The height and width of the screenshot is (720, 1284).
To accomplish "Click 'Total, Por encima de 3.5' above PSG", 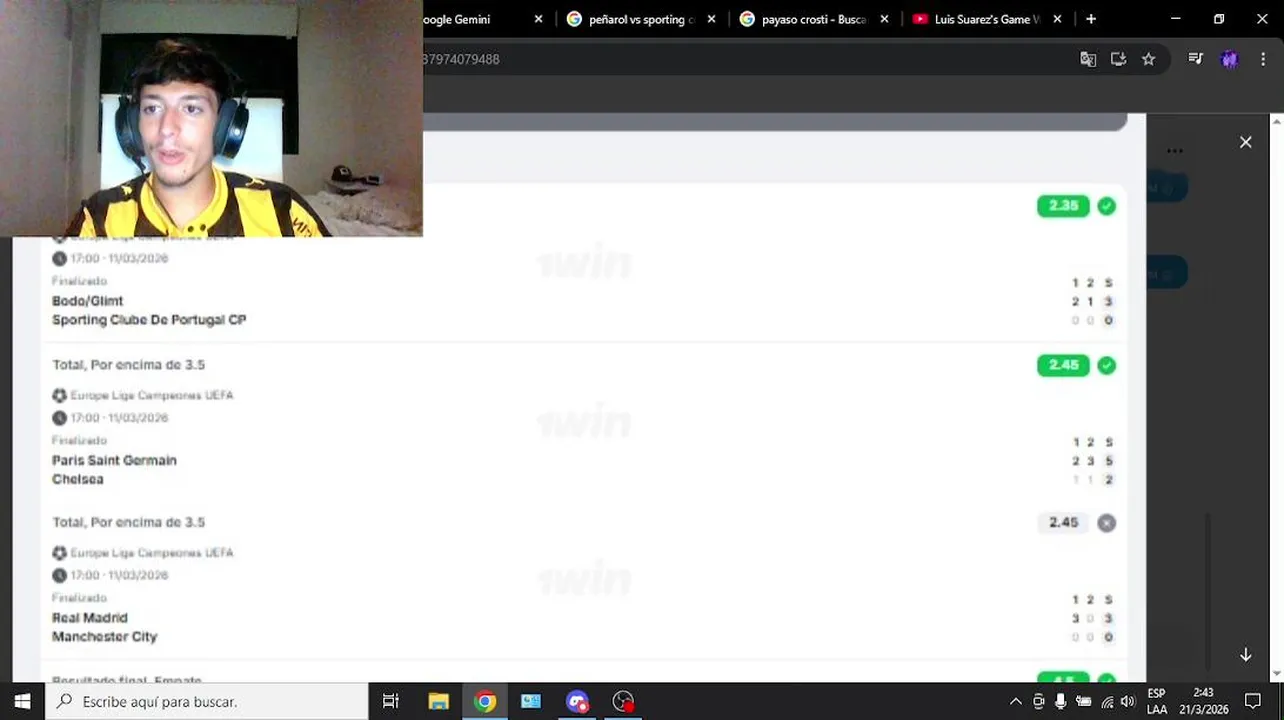I will (x=128, y=365).
